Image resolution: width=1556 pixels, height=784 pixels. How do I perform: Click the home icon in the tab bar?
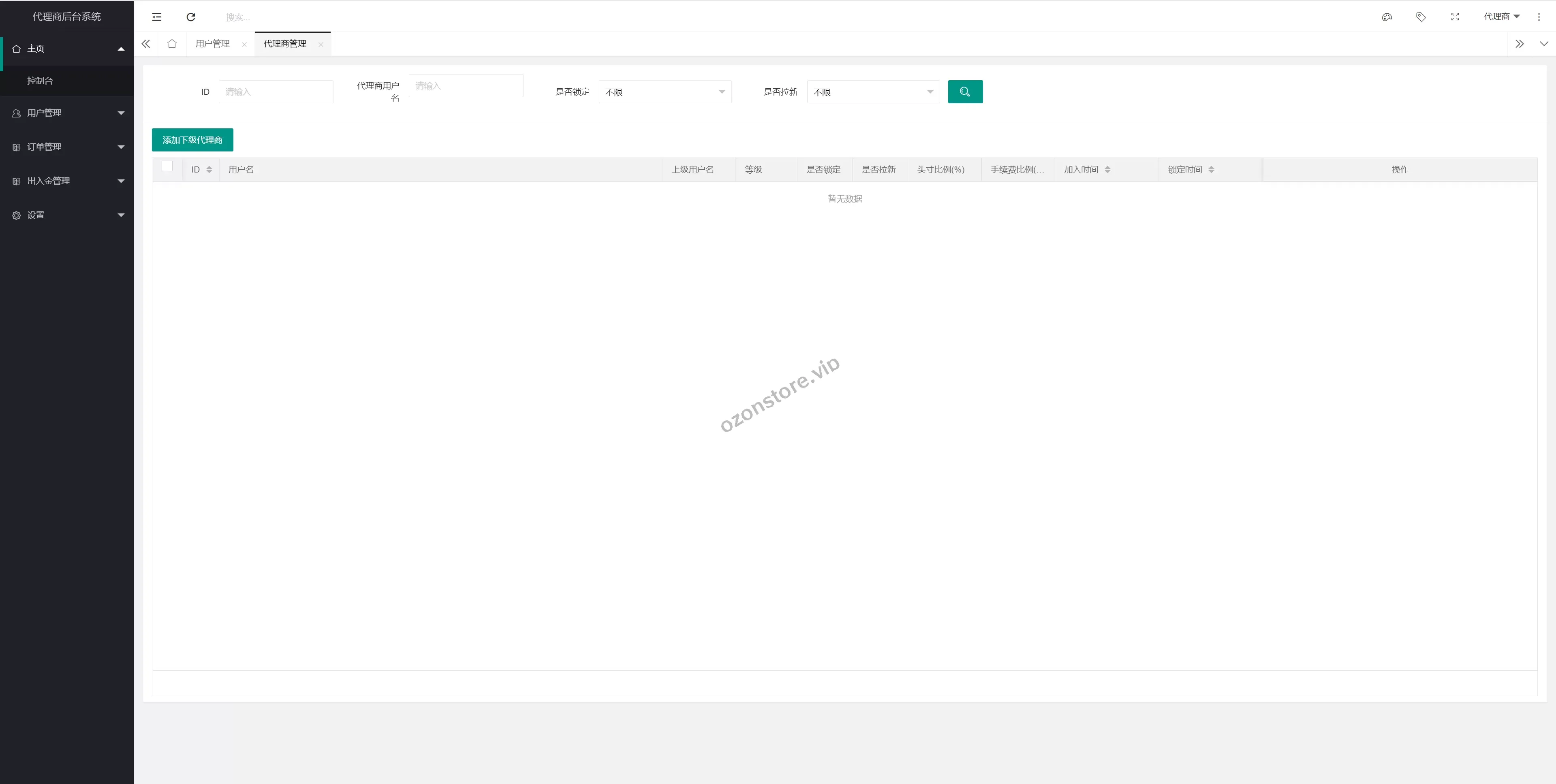172,43
